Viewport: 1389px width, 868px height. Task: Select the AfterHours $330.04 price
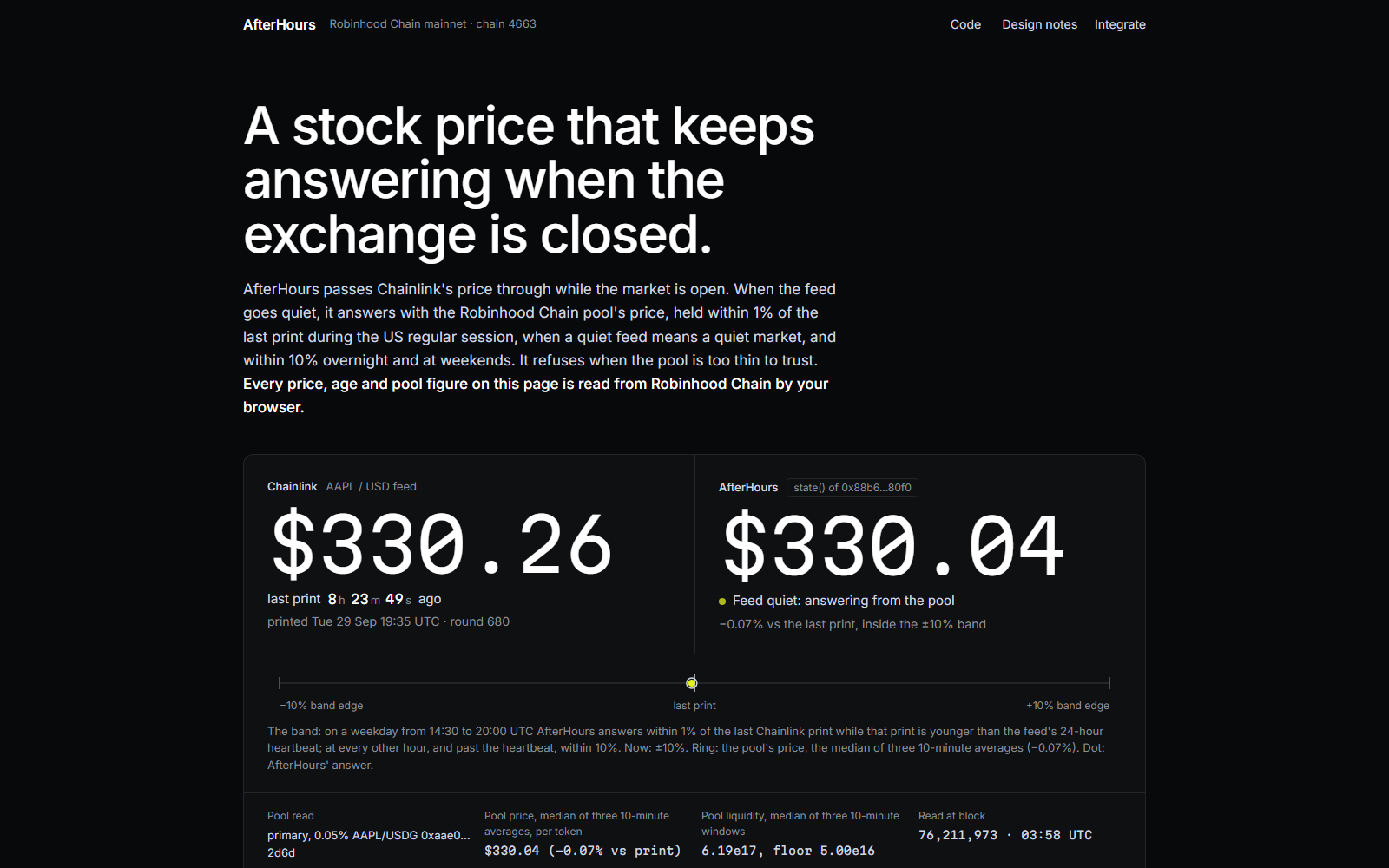click(893, 546)
